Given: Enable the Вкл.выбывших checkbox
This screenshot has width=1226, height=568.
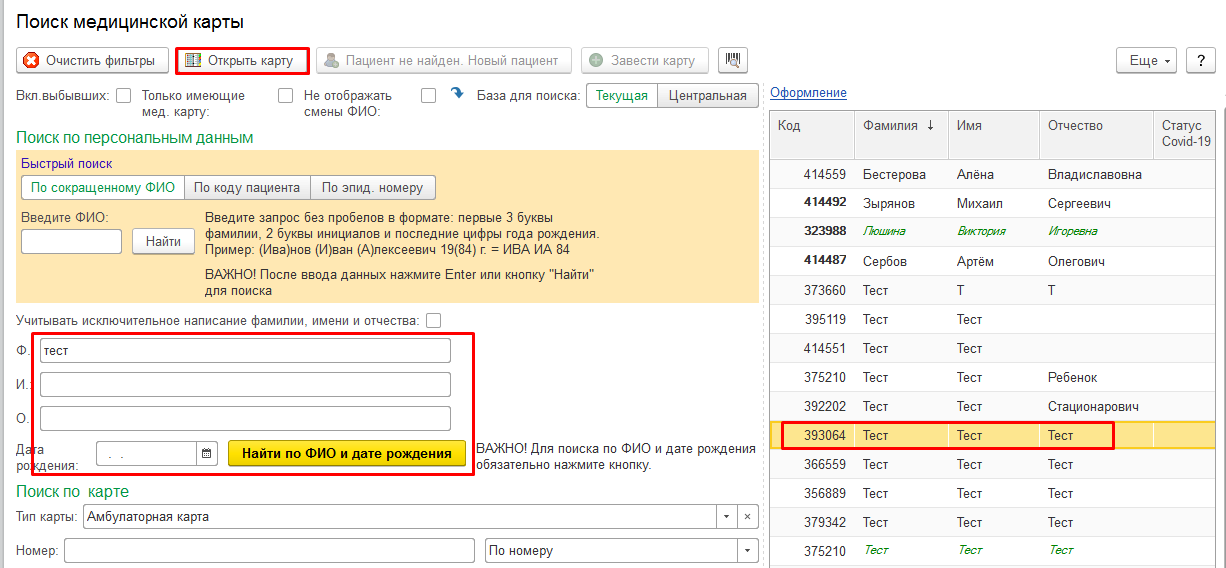Looking at the screenshot, I should coord(124,96).
